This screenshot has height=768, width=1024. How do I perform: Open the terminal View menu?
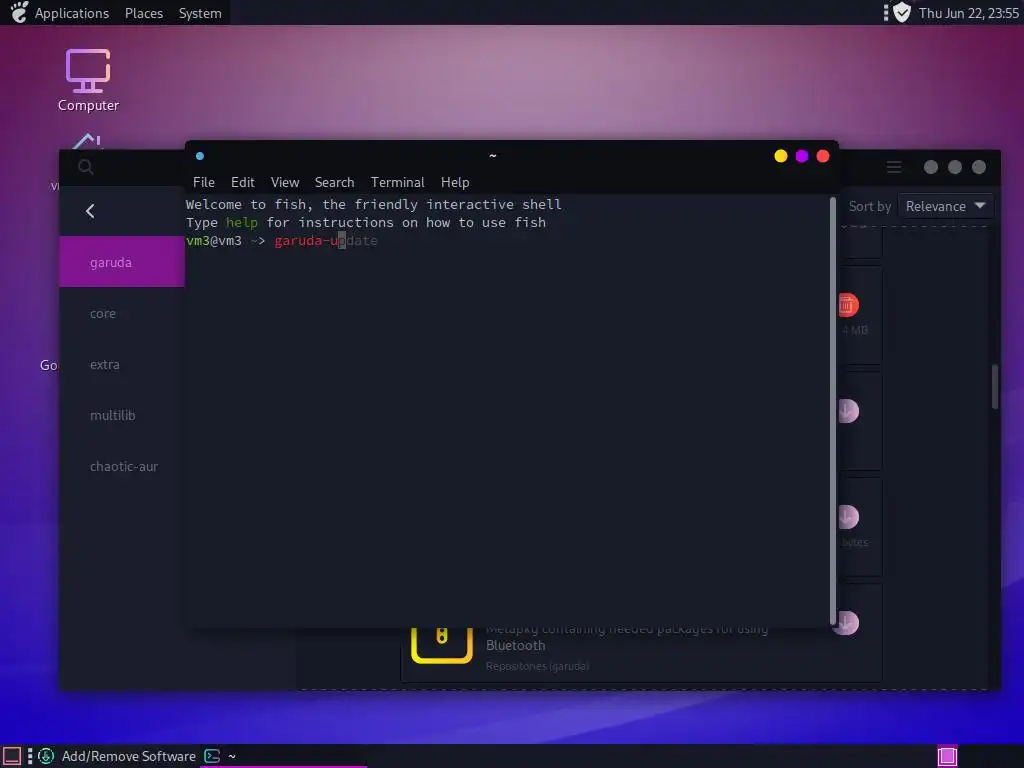(285, 182)
